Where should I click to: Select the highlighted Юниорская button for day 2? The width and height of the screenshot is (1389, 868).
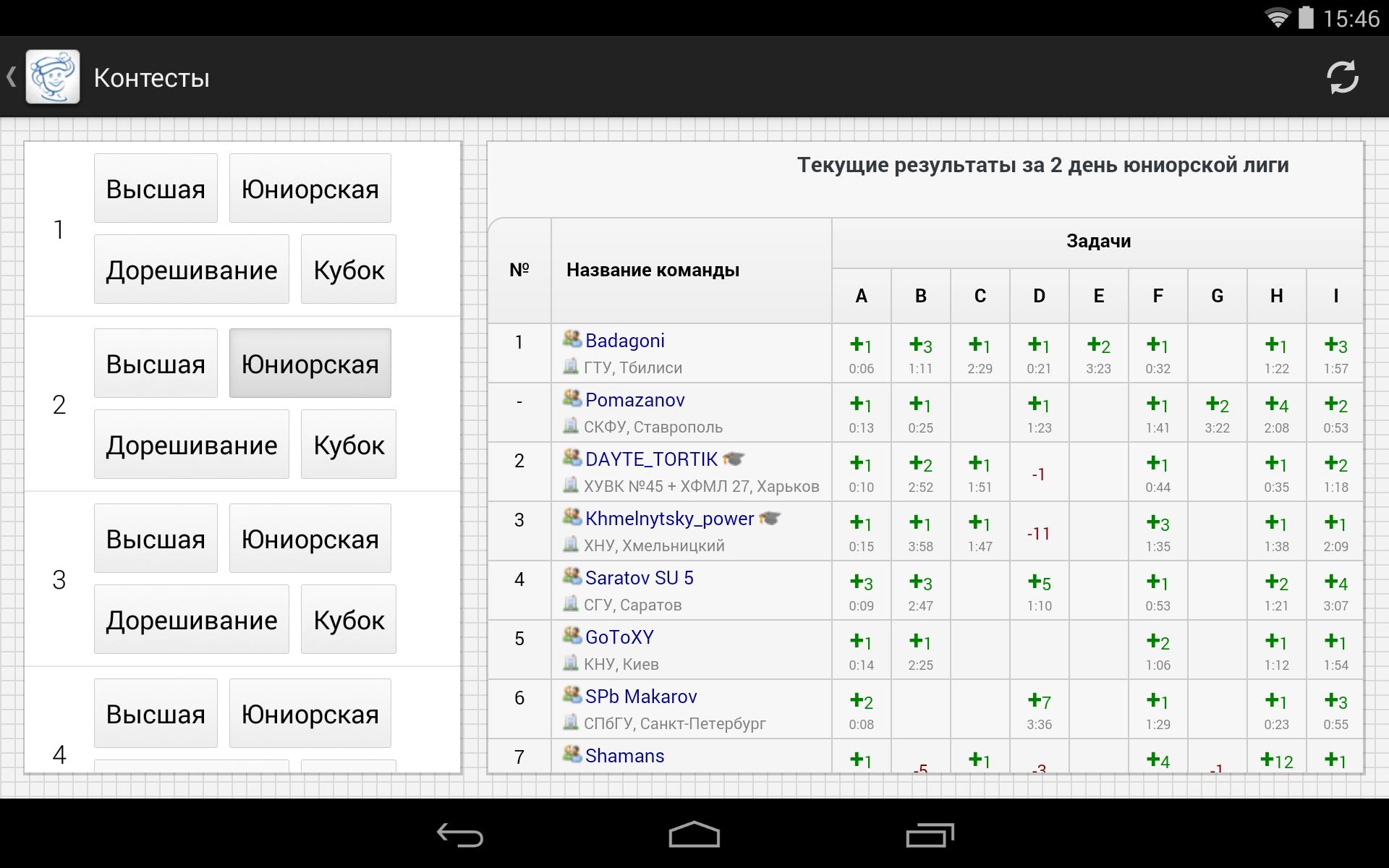tap(310, 363)
